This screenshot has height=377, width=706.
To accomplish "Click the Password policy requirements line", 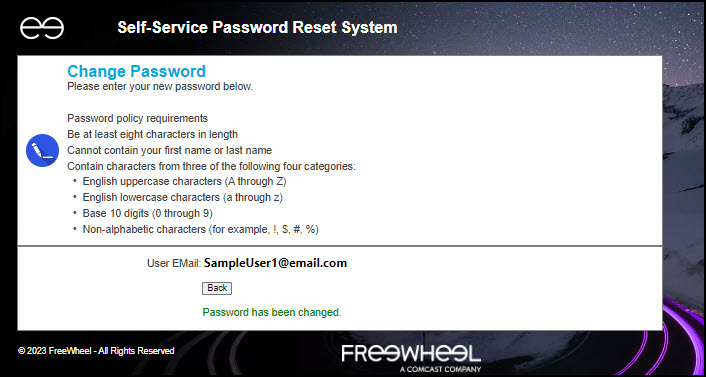I will [x=137, y=118].
